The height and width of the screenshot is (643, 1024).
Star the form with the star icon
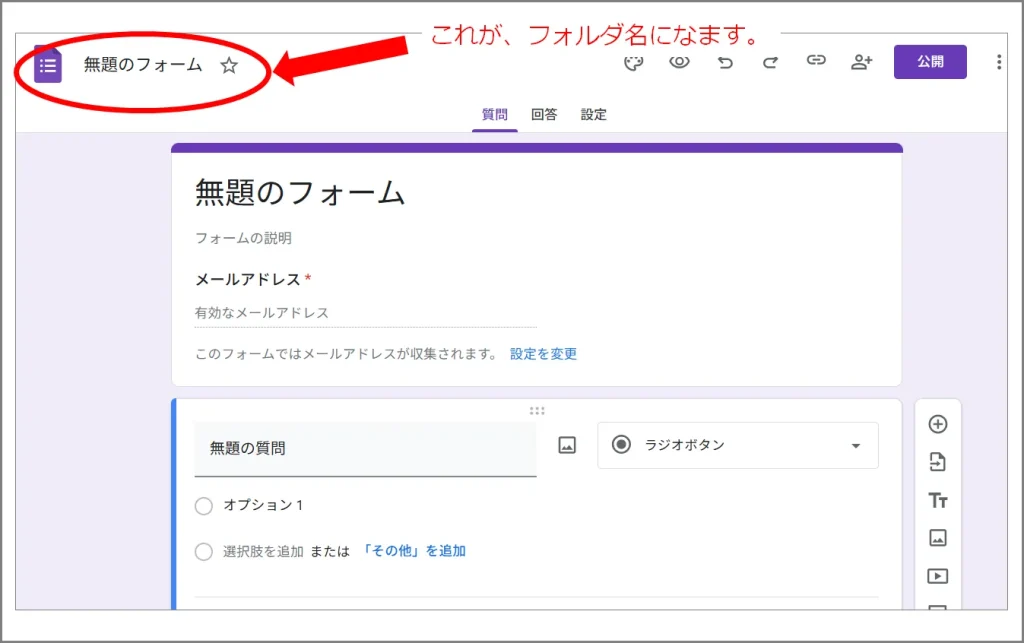(x=229, y=66)
